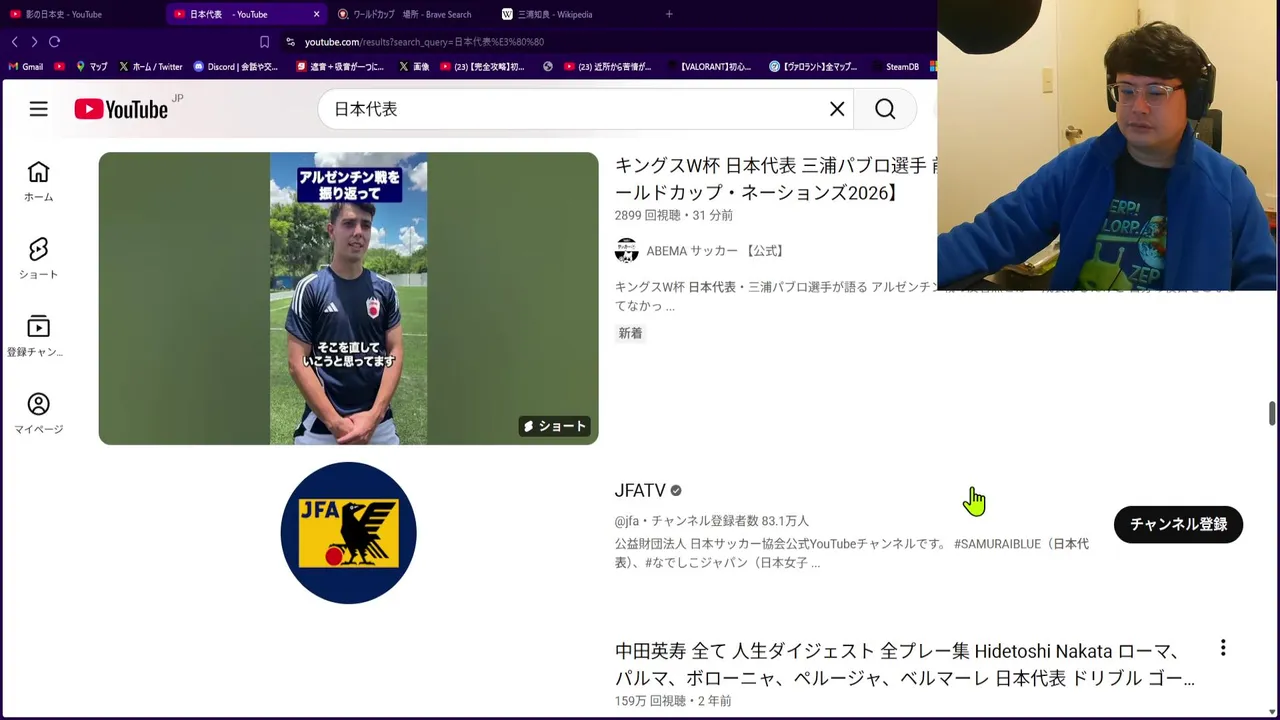Open site settings icon beside the URL

coord(290,42)
